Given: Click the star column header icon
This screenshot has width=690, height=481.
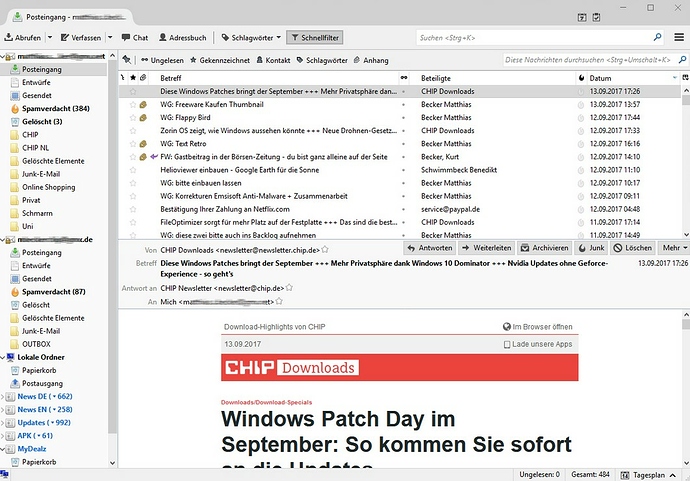Looking at the screenshot, I should pos(133,78).
